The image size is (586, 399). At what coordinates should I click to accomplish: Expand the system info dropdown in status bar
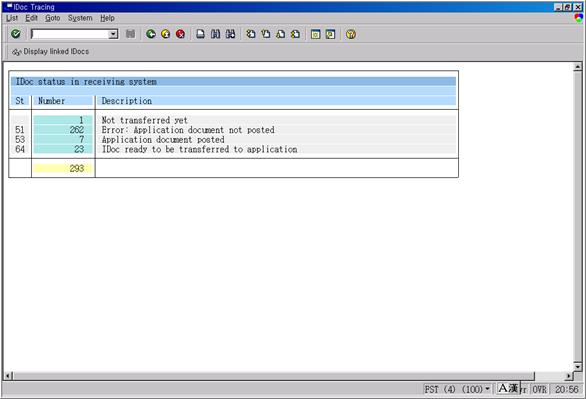487,389
